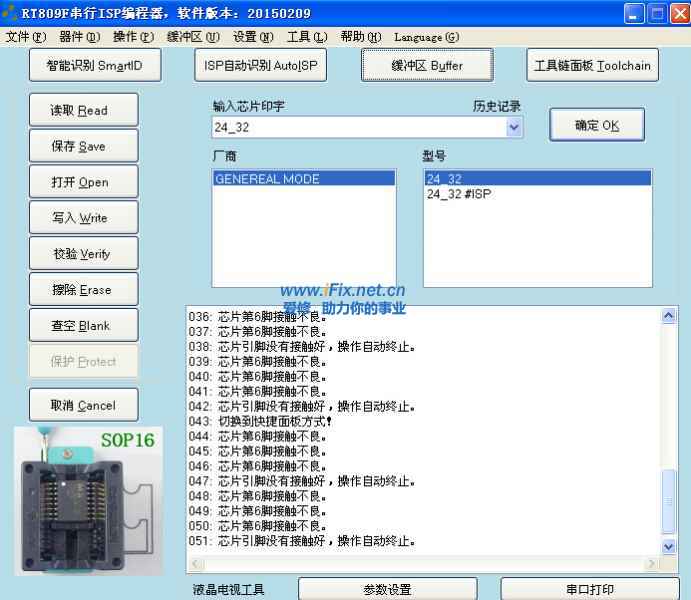Viewport: 691px width, 600px height.
Task: Click the chip marking input field
Action: coord(359,127)
